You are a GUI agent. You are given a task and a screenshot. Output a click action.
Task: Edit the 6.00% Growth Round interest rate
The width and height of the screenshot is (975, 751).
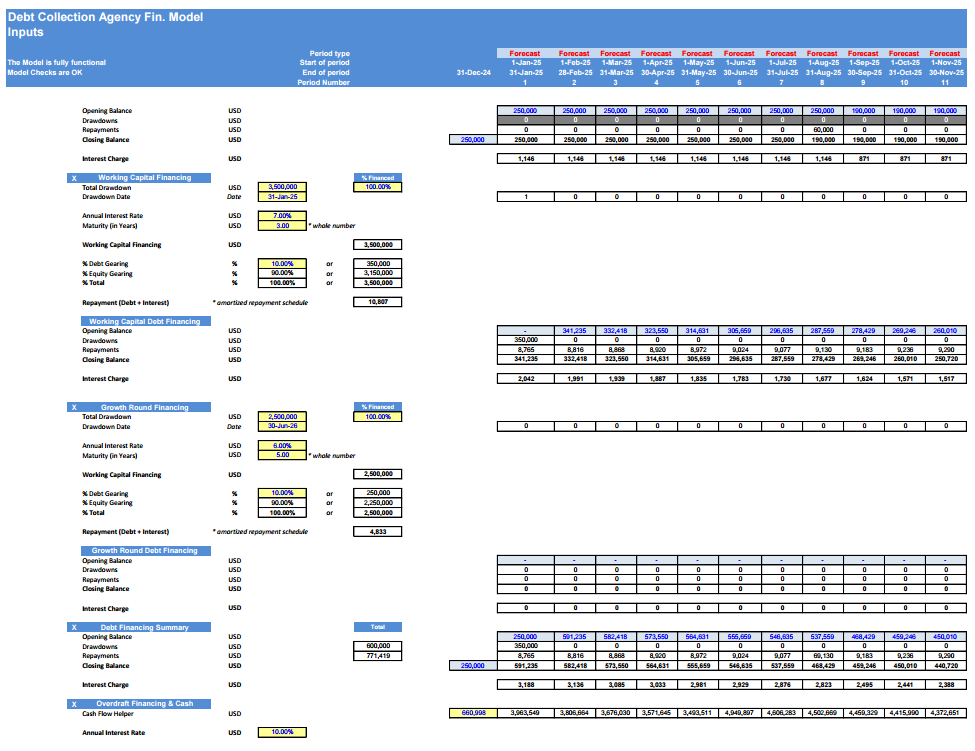click(x=283, y=445)
